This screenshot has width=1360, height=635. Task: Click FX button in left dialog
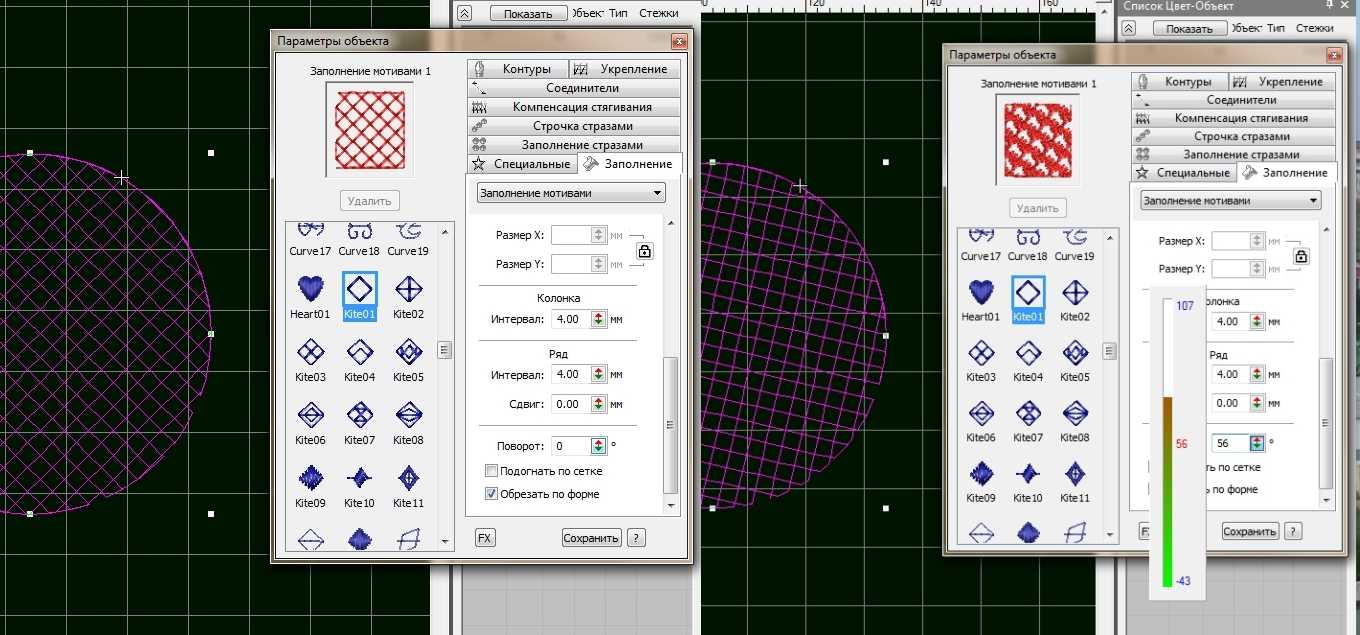coord(485,538)
